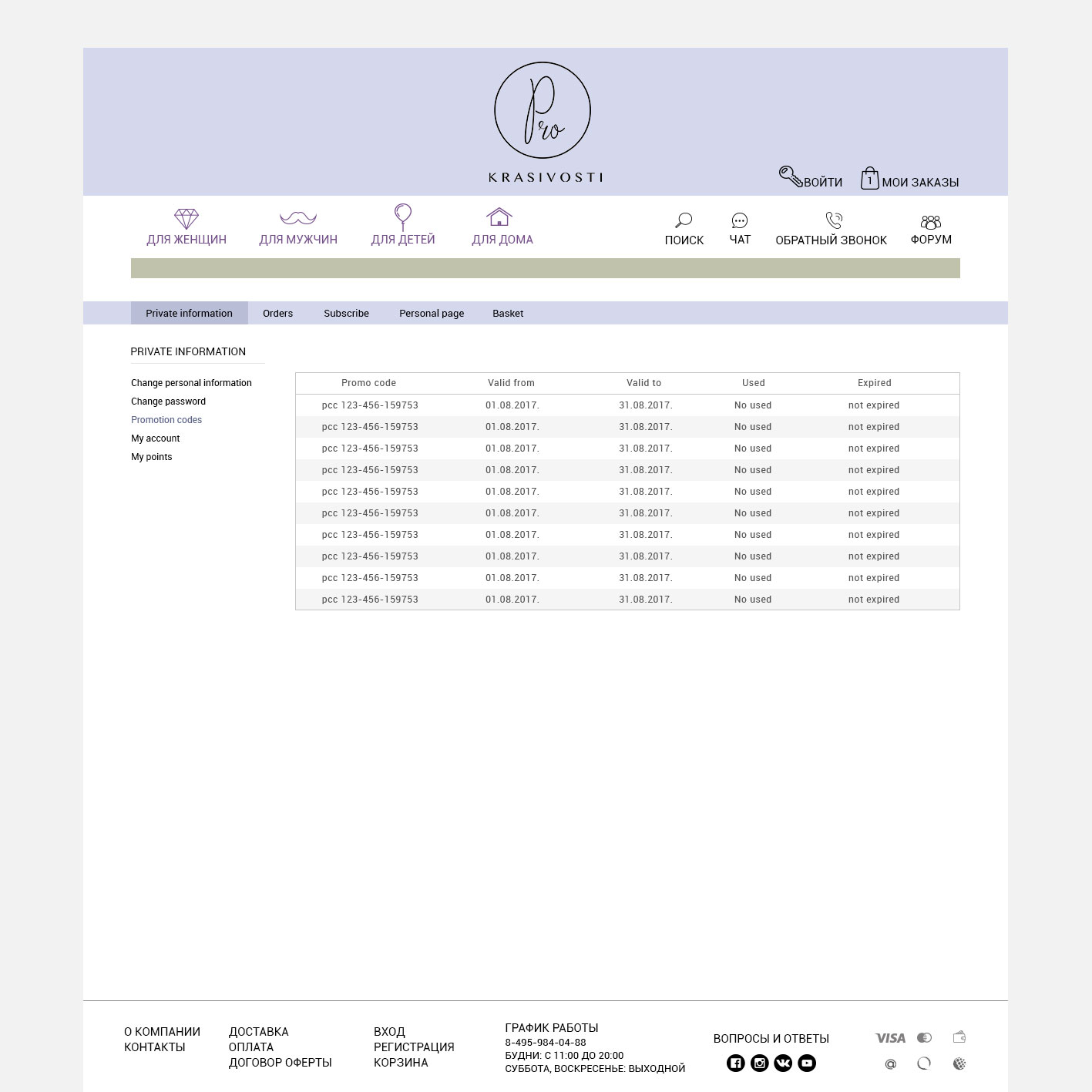Viewport: 1092px width, 1092px height.
Task: Open the VK icon in the footer
Action: 783,1063
